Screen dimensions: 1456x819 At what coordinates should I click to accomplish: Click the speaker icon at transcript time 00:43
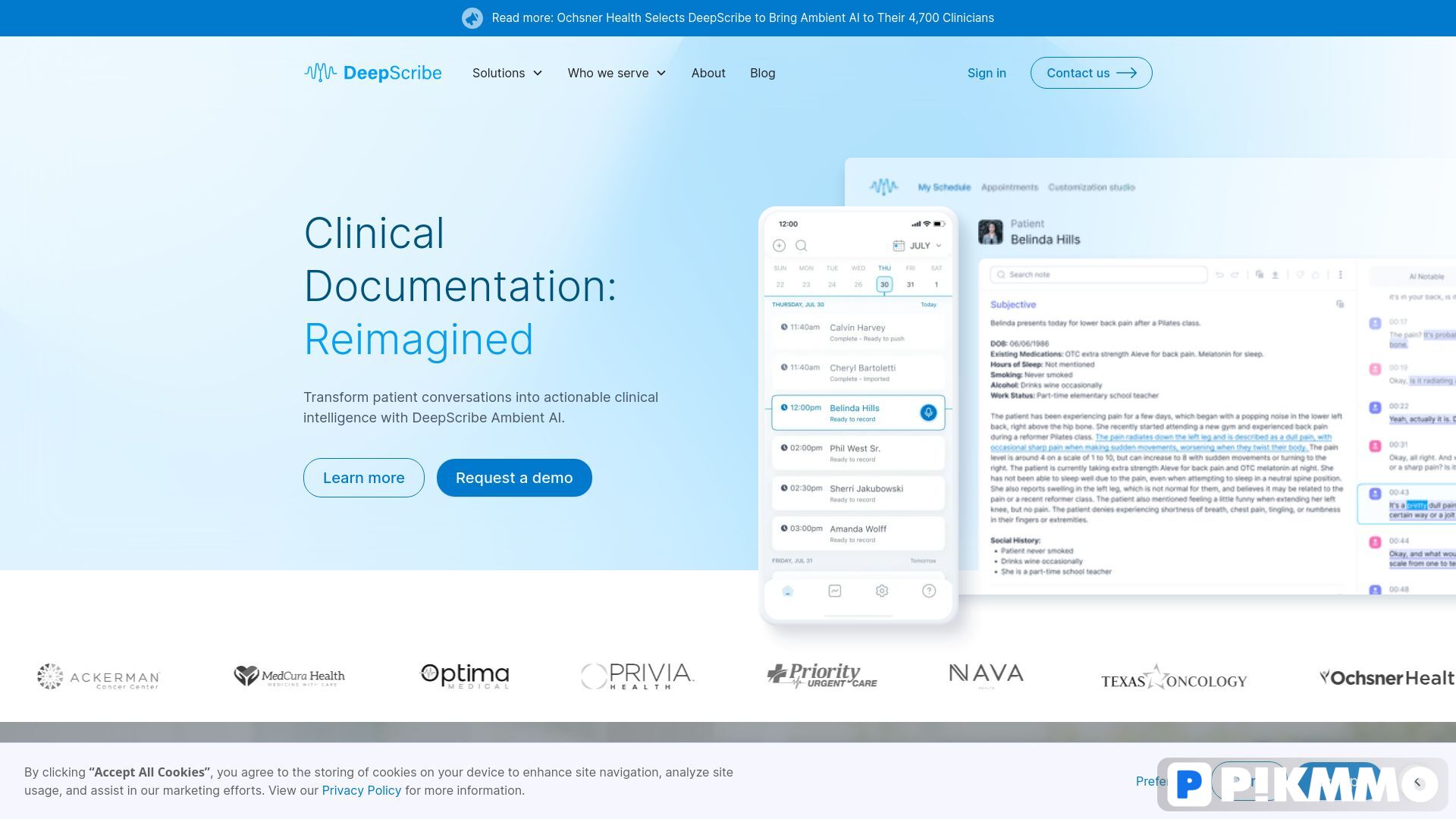(x=1375, y=494)
